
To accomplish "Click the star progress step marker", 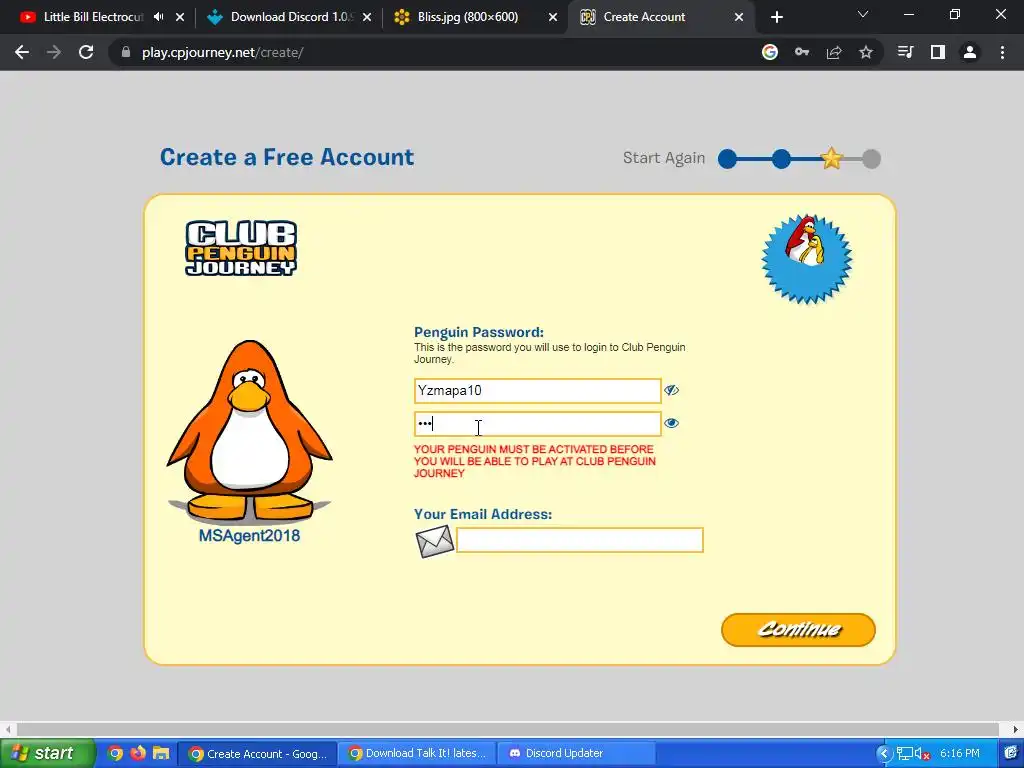I will point(831,158).
